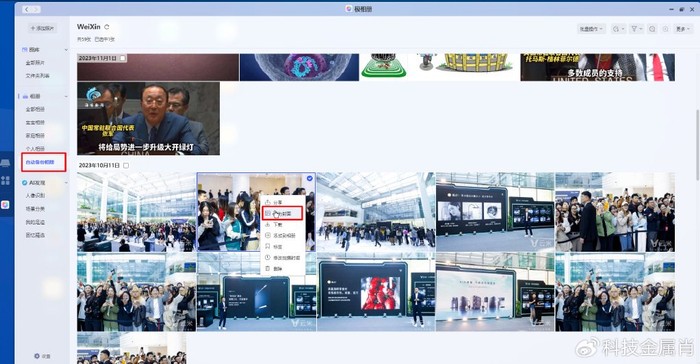
Task: Open 宝宝相册 (baby album) in the sidebar
Action: [x=35, y=122]
